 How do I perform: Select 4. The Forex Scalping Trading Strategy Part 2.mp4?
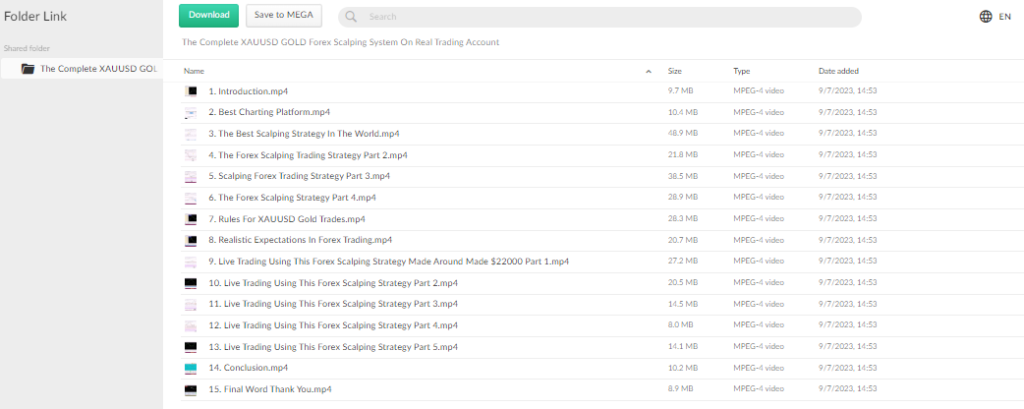[x=308, y=155]
